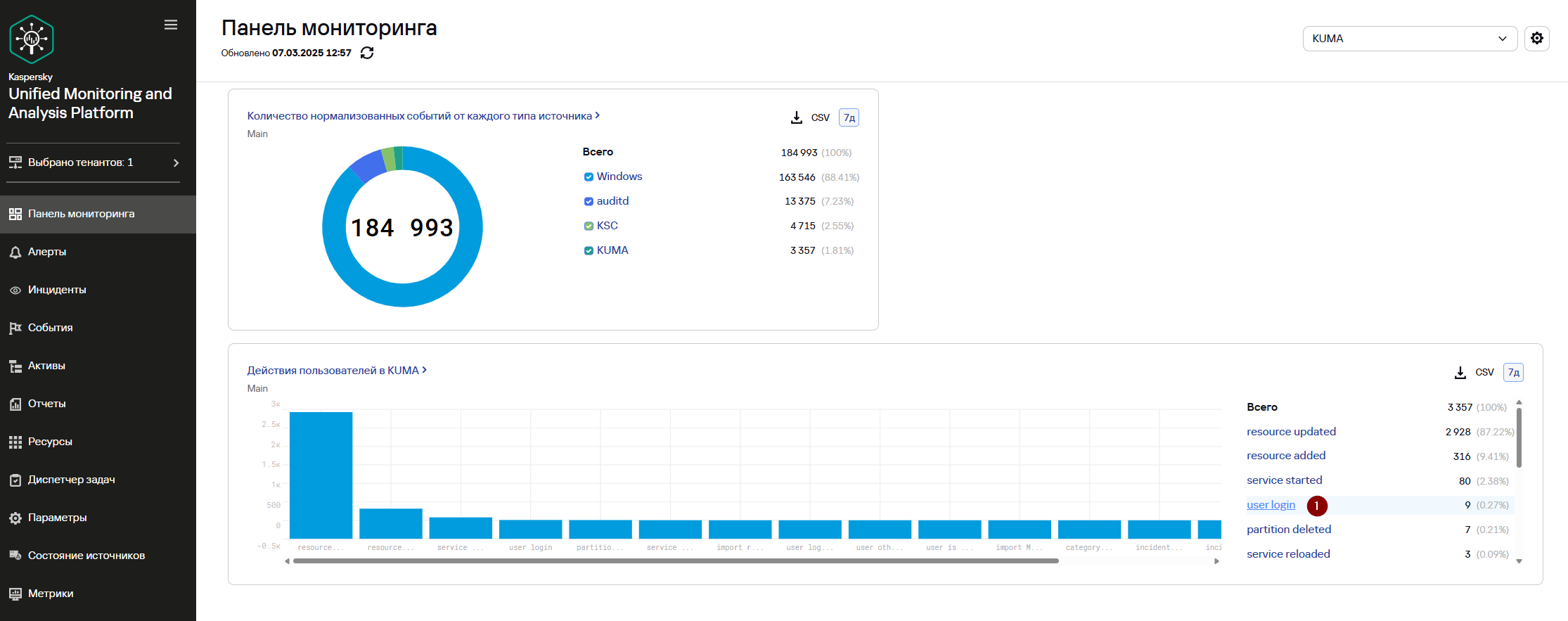
Task: Click the clipboard icon beside Диспетчер задач
Action: tap(15, 480)
